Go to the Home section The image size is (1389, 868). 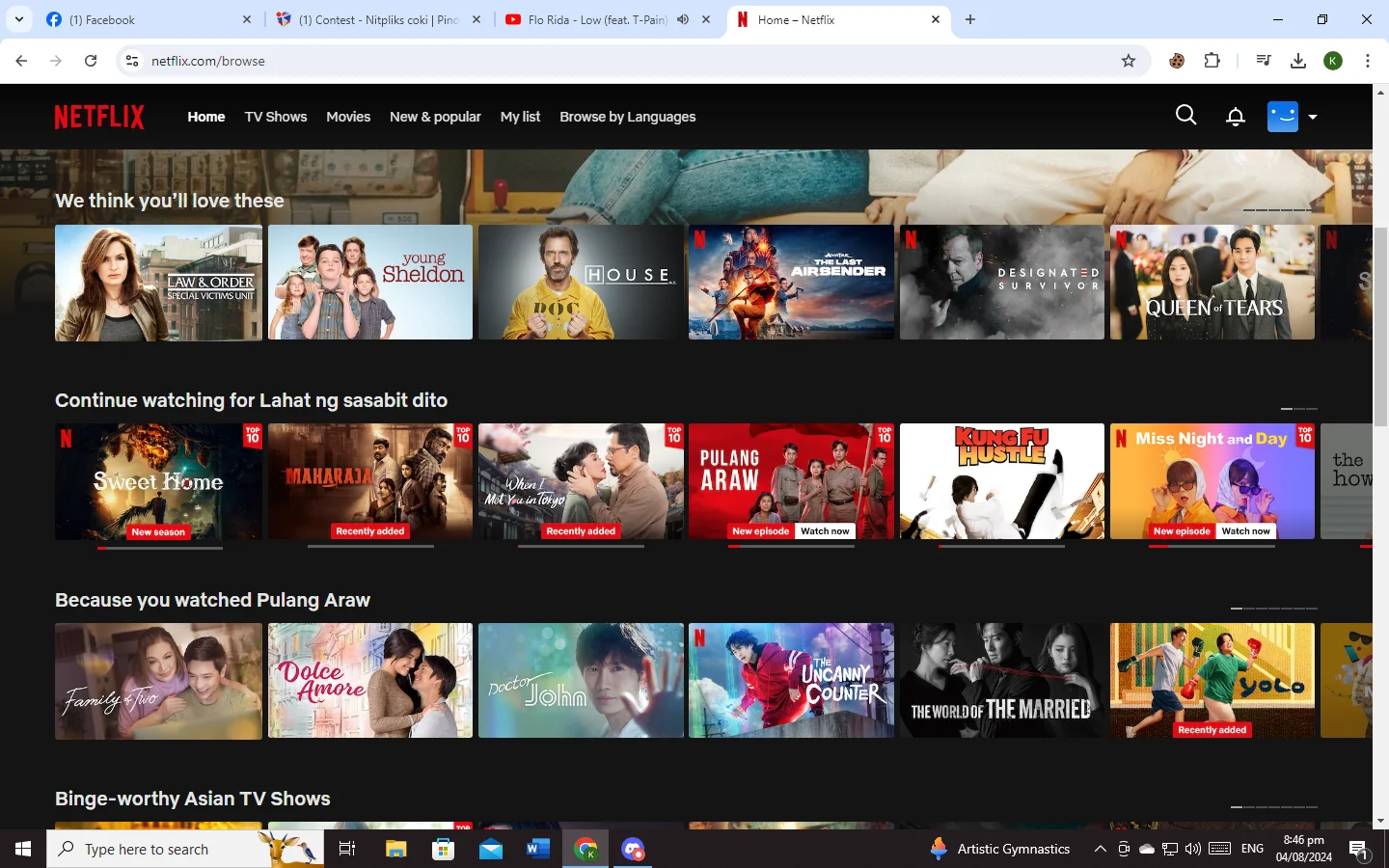[206, 117]
